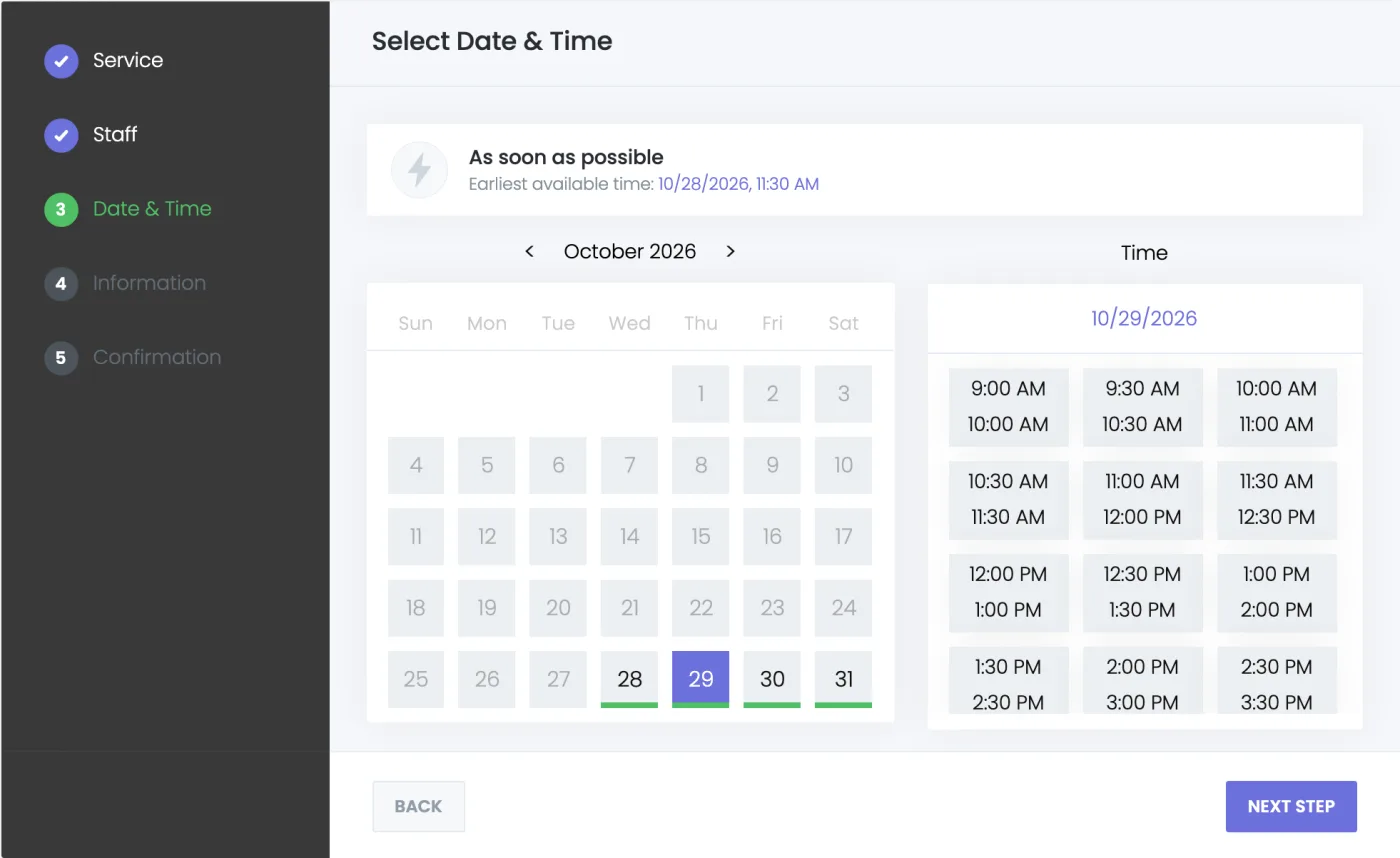Choose the earliest time 10/28/2026, 11:30 AM
The height and width of the screenshot is (858, 1400).
(738, 184)
